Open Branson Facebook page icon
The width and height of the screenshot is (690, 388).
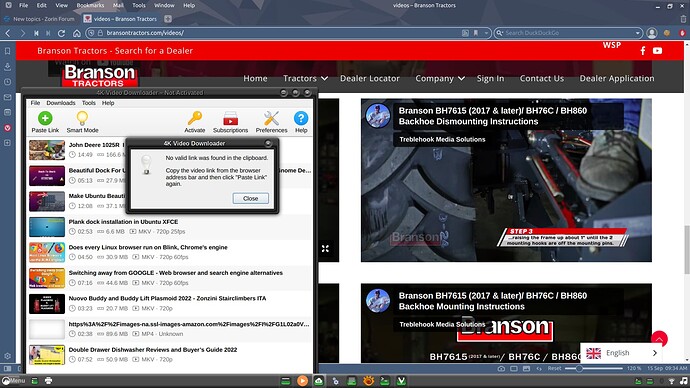pos(642,51)
